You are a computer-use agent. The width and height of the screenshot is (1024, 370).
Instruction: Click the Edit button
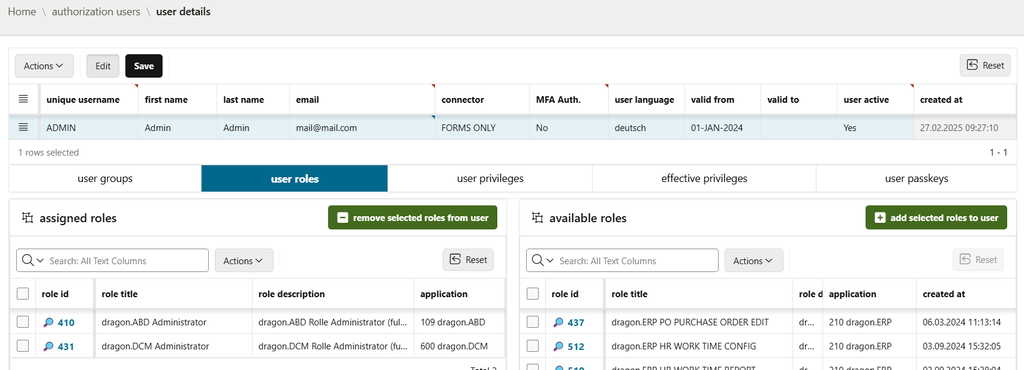(103, 66)
